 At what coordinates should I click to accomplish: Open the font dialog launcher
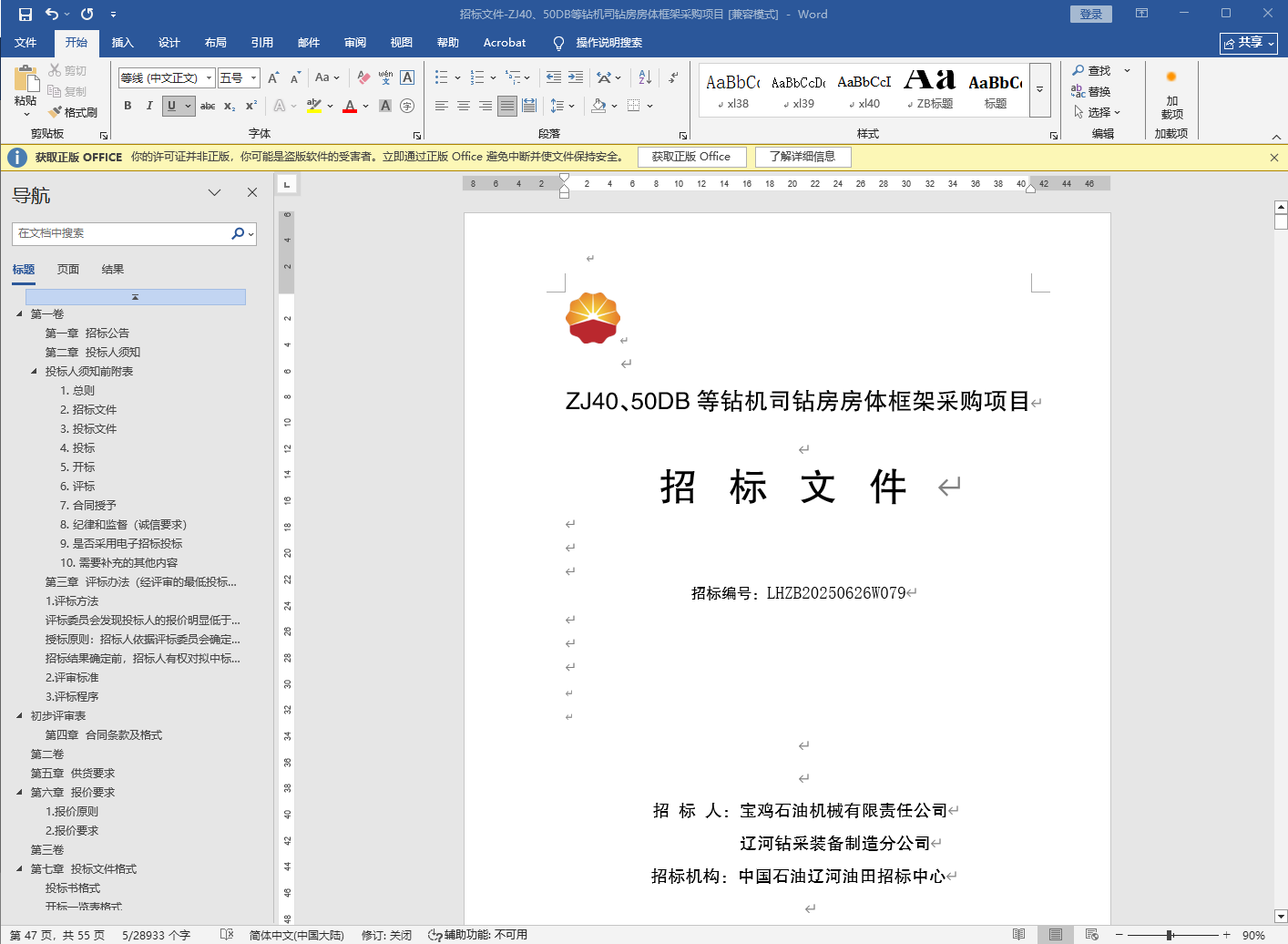(x=417, y=135)
